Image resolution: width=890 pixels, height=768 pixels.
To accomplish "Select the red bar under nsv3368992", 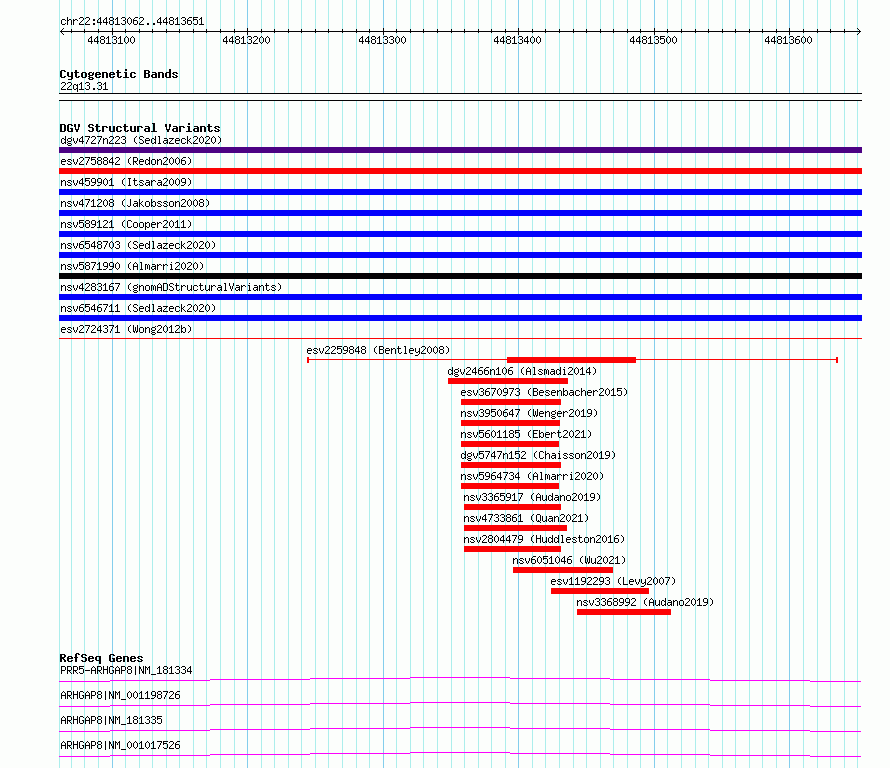I will (x=624, y=612).
